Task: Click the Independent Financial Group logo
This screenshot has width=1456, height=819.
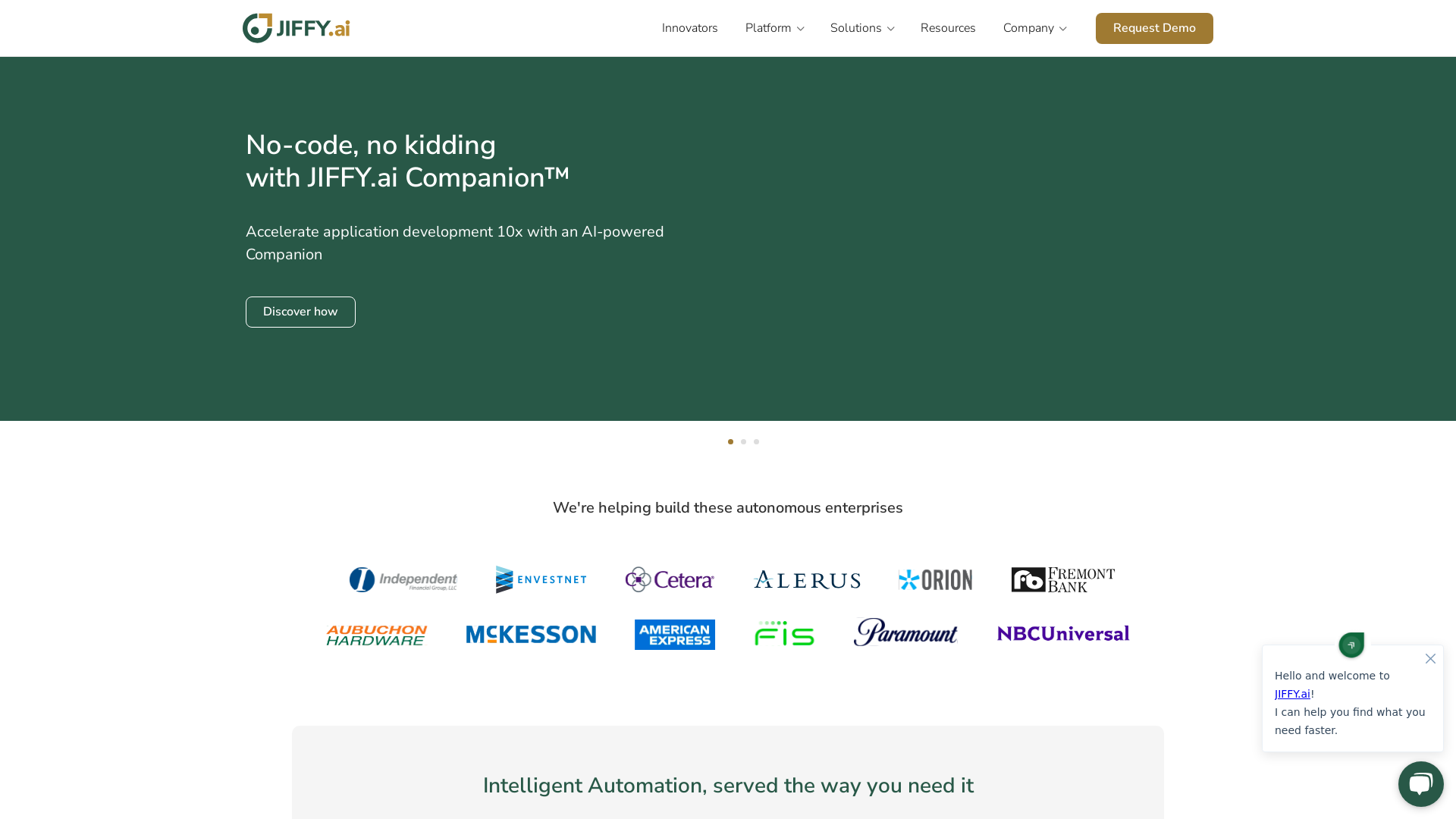Action: [403, 579]
